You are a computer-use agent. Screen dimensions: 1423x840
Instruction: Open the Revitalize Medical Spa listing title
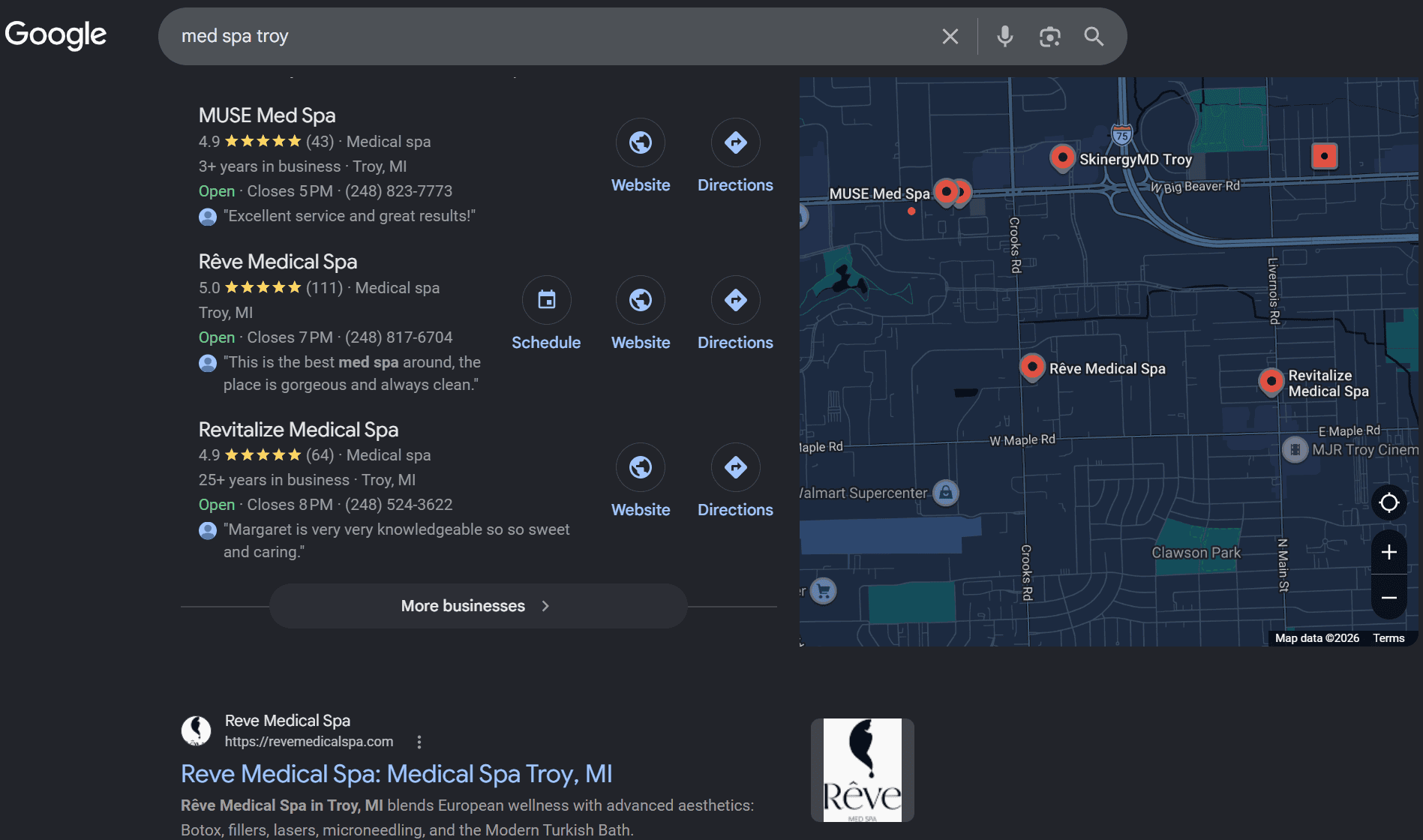point(299,430)
